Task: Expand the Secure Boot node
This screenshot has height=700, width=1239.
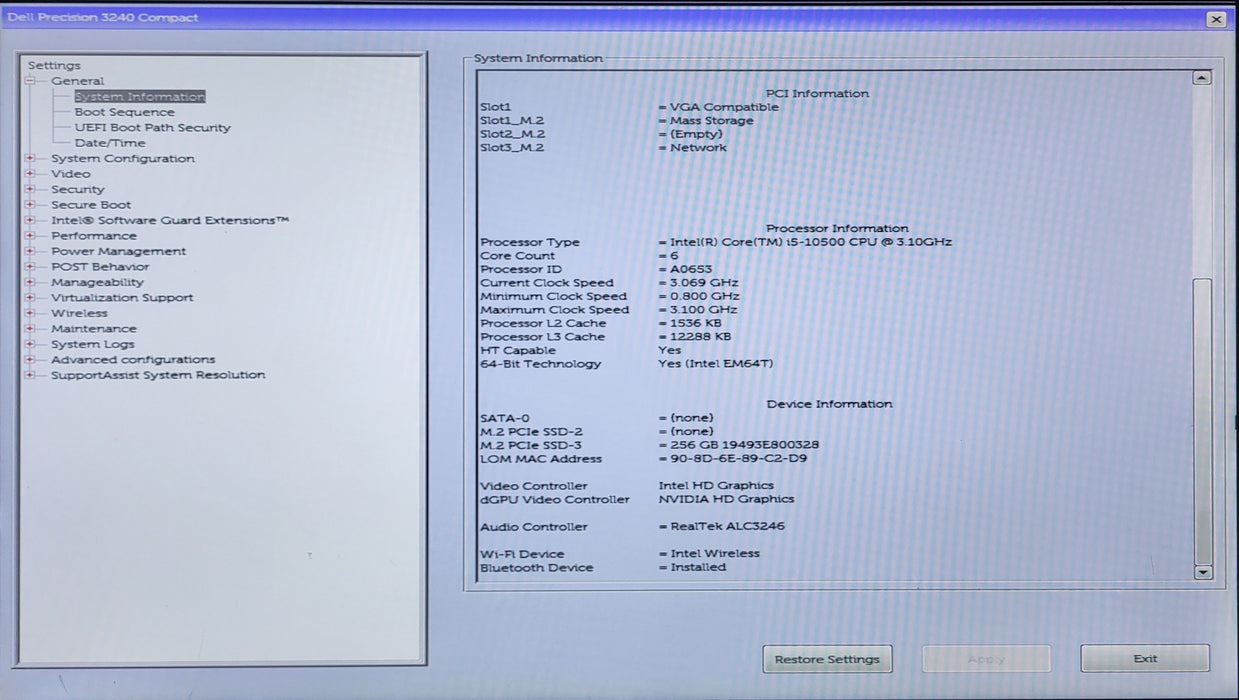Action: point(30,205)
